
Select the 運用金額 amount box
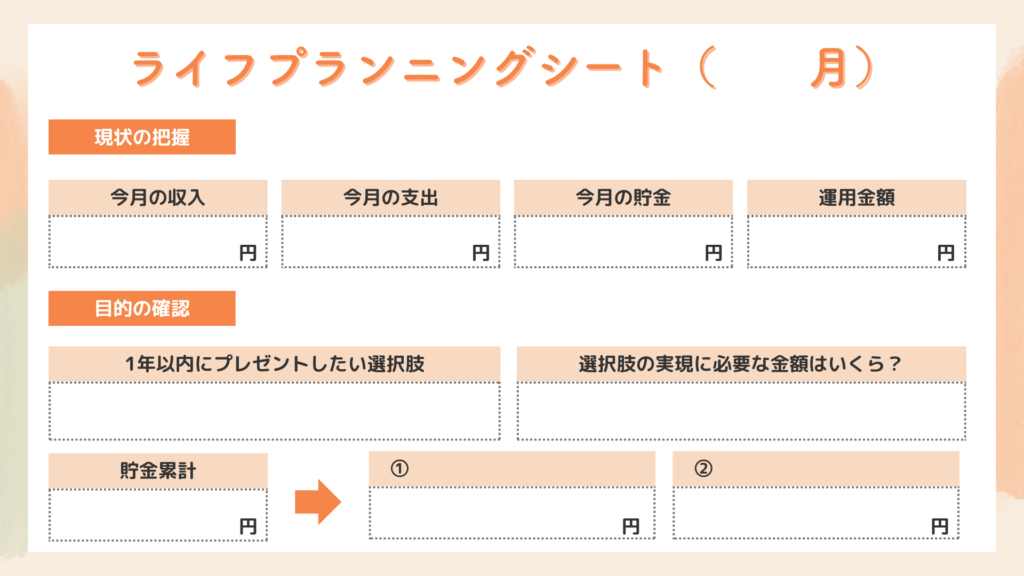pyautogui.click(x=856, y=242)
